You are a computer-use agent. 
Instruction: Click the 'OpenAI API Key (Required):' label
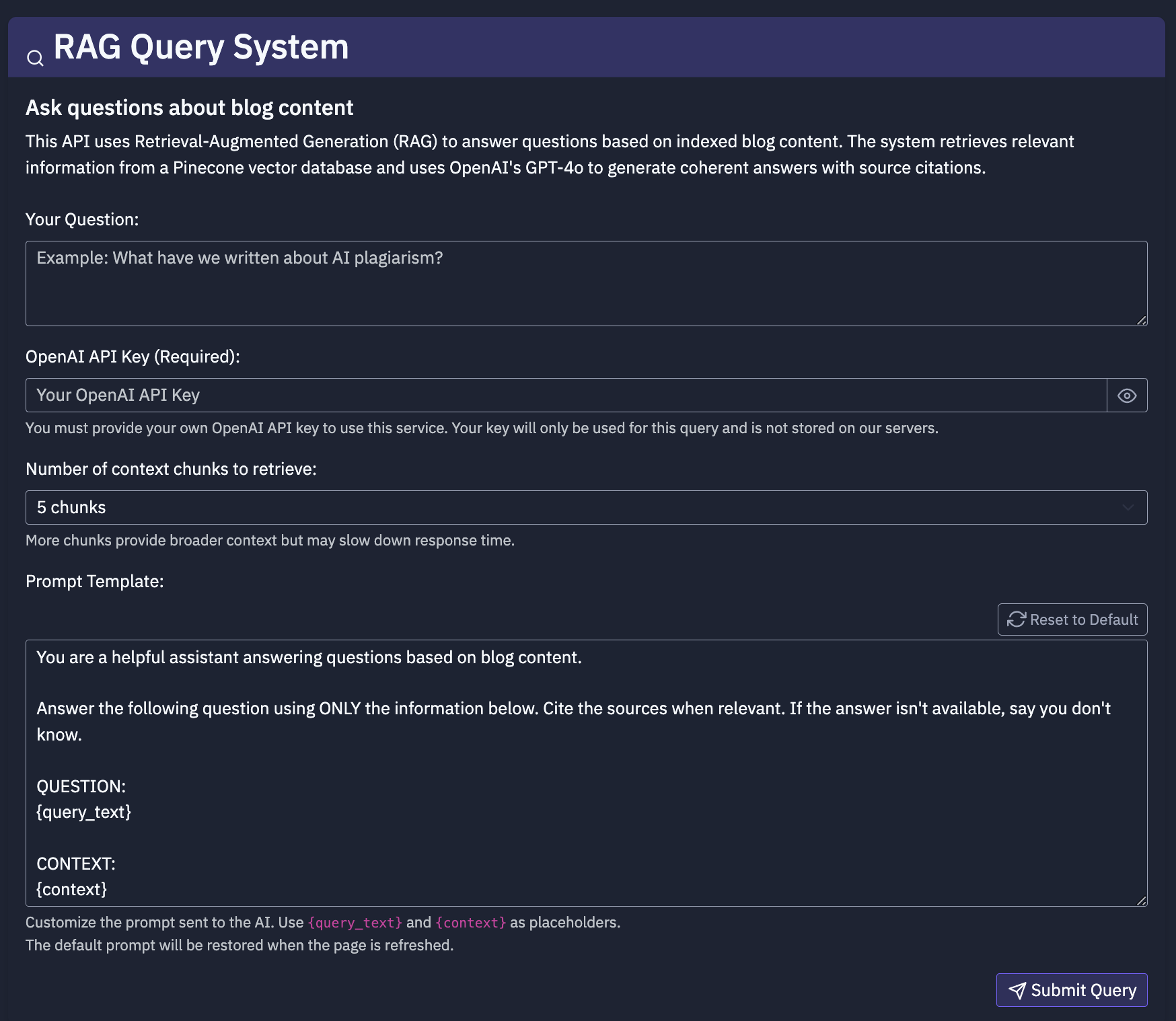point(133,356)
